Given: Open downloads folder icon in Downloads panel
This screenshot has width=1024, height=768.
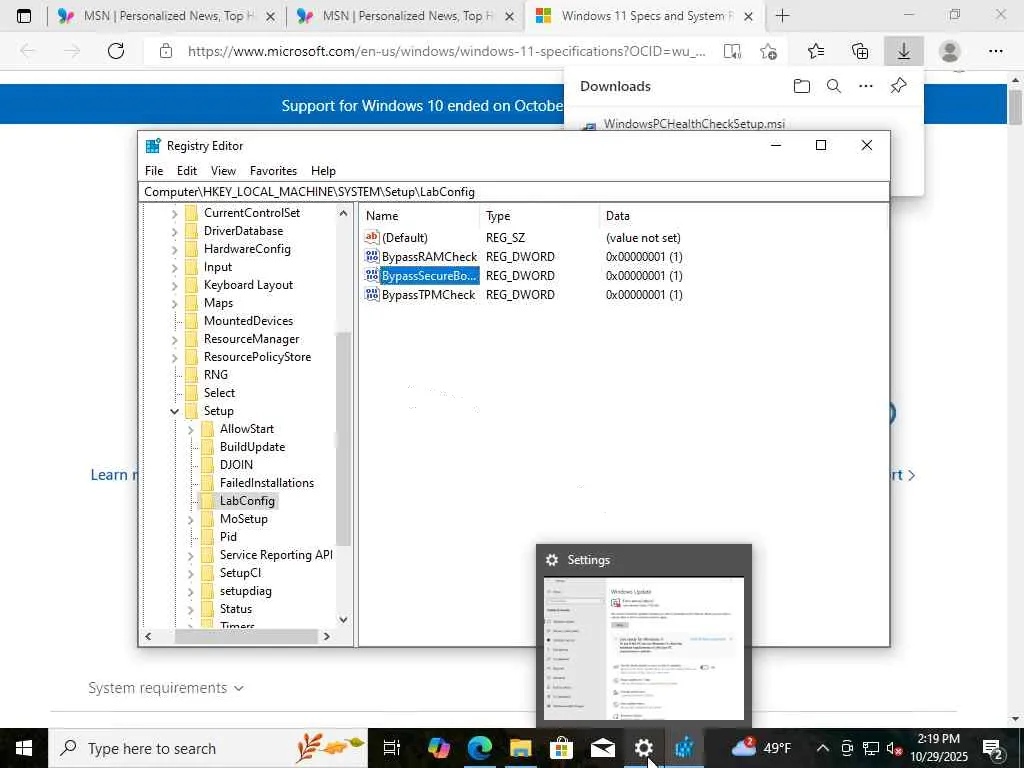Looking at the screenshot, I should click(802, 86).
